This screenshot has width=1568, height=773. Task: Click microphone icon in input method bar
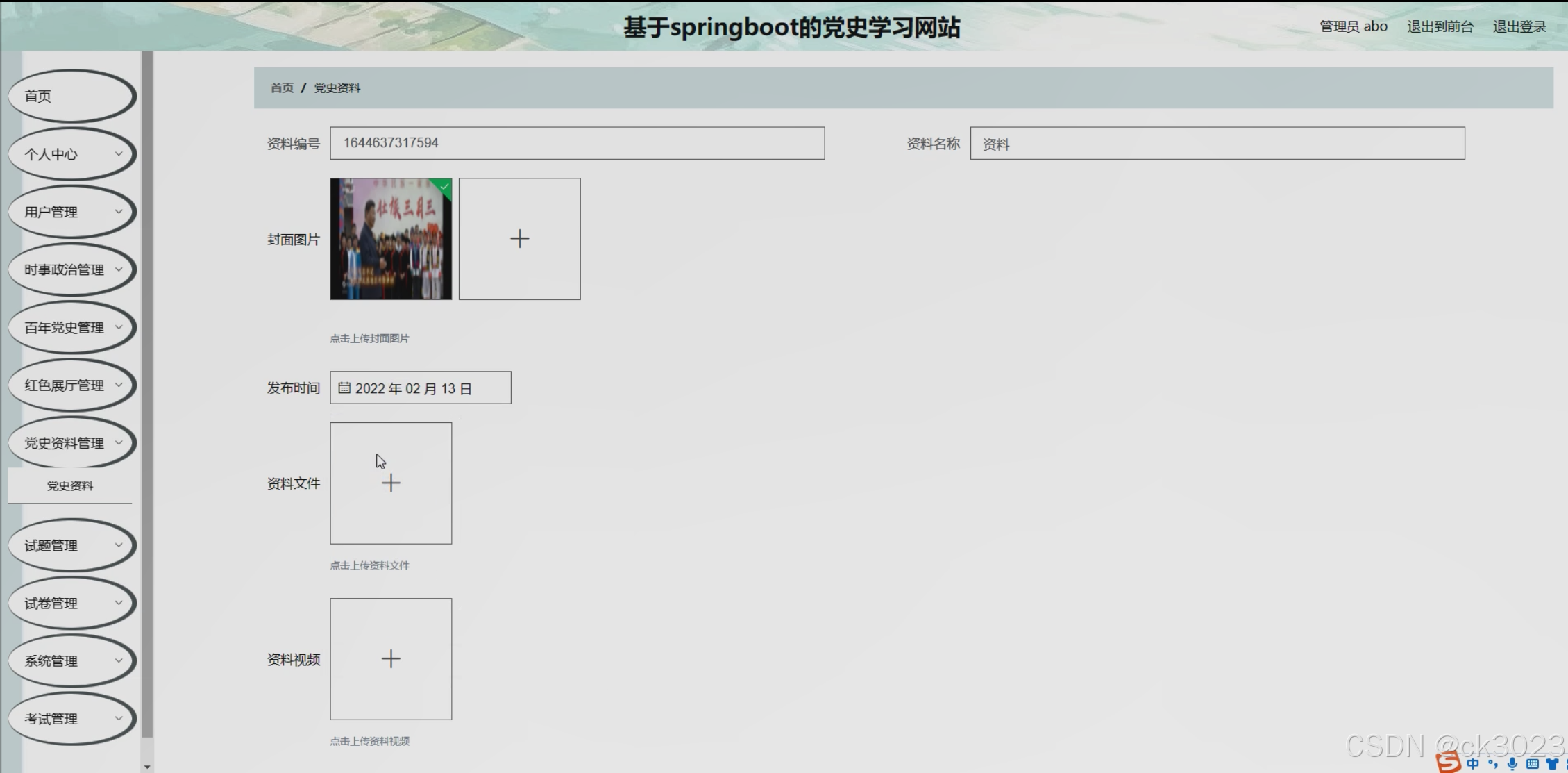1512,764
